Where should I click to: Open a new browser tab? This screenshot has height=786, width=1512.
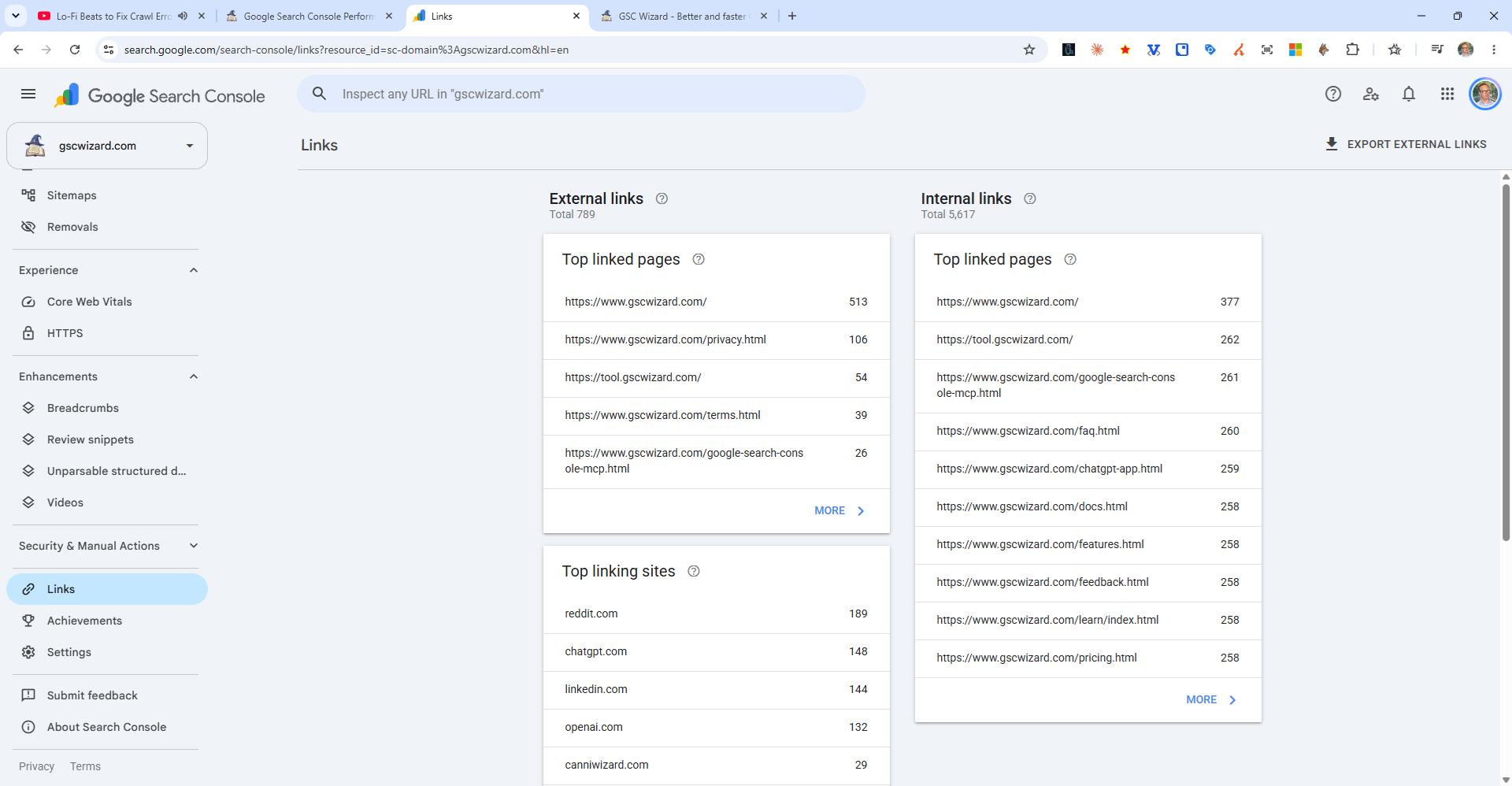point(792,16)
